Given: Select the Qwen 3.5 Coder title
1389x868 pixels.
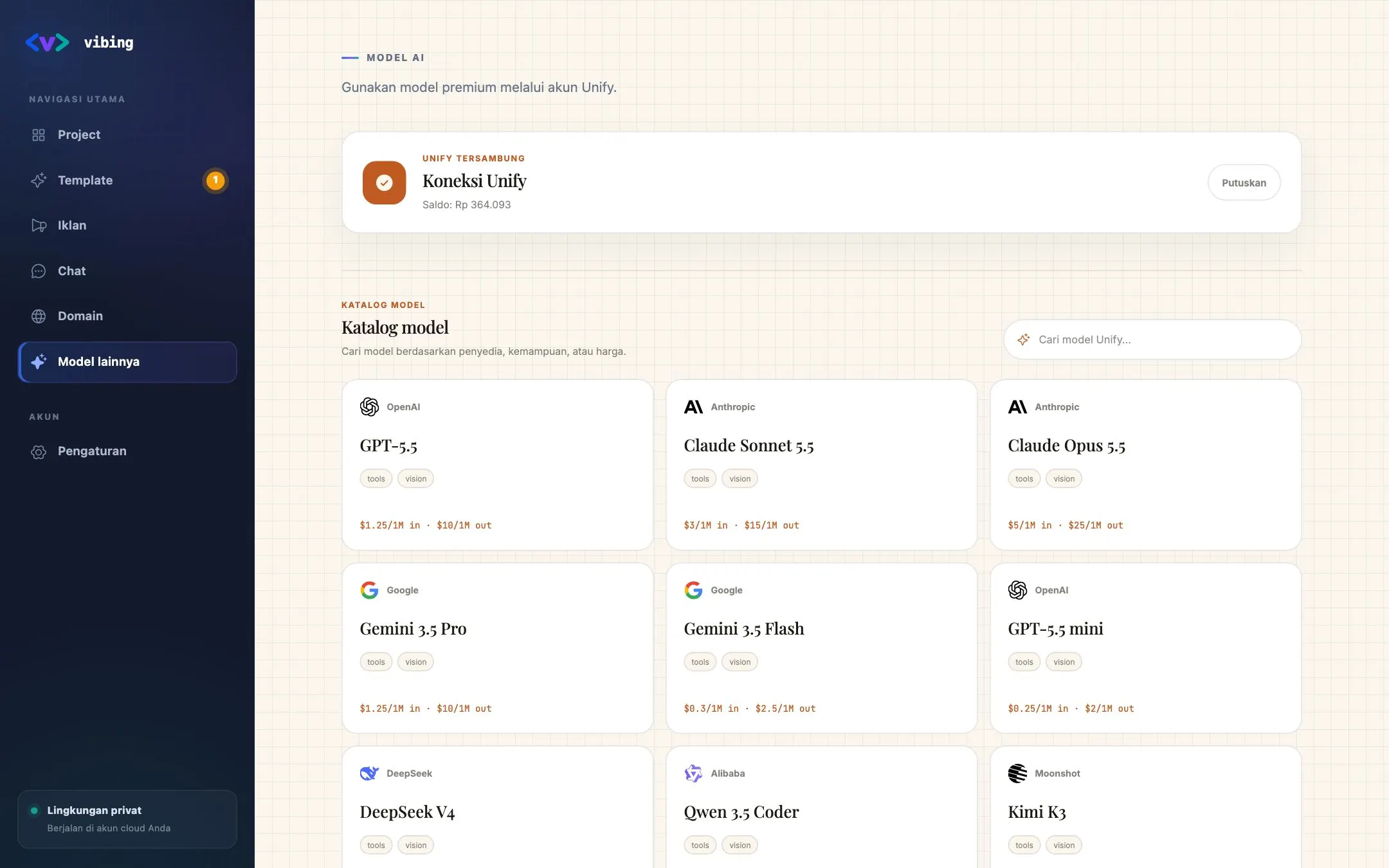Looking at the screenshot, I should [741, 812].
